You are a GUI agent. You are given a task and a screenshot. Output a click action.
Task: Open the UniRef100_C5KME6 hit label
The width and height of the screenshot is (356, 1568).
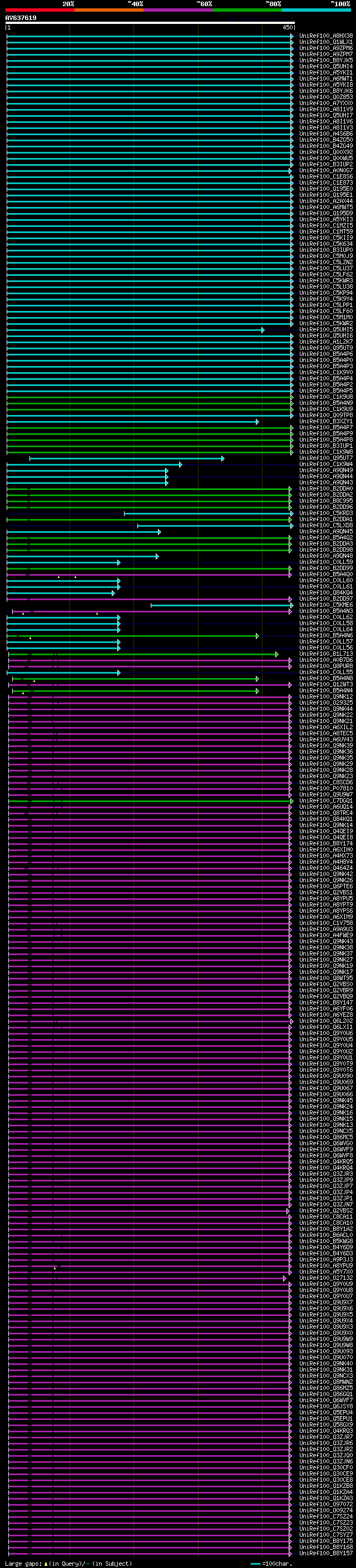pyautogui.click(x=325, y=605)
